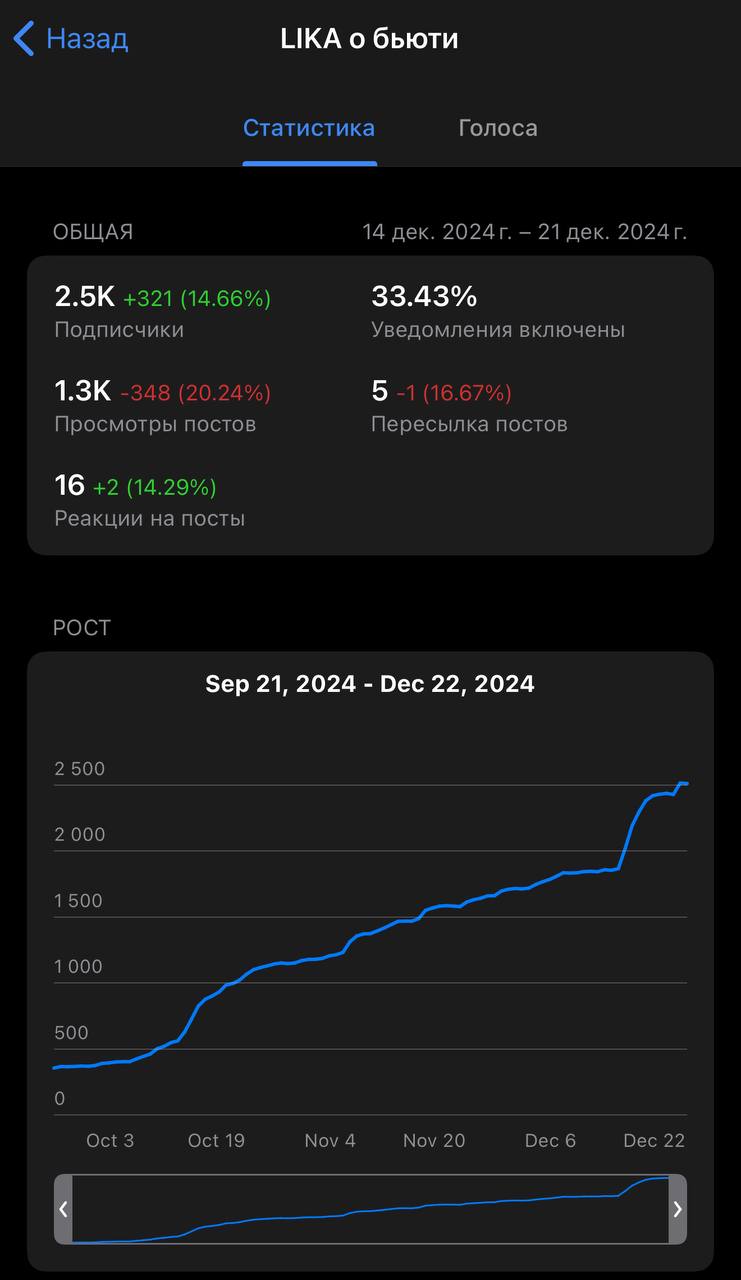Image resolution: width=741 pixels, height=1280 pixels.
Task: Click the "Назад" back label
Action: point(87,40)
